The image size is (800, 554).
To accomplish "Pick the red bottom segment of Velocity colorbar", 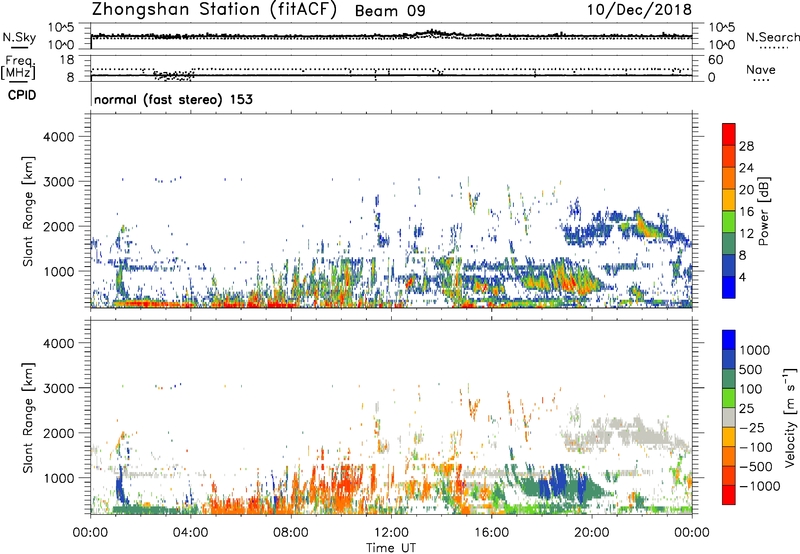I will 729,495.
